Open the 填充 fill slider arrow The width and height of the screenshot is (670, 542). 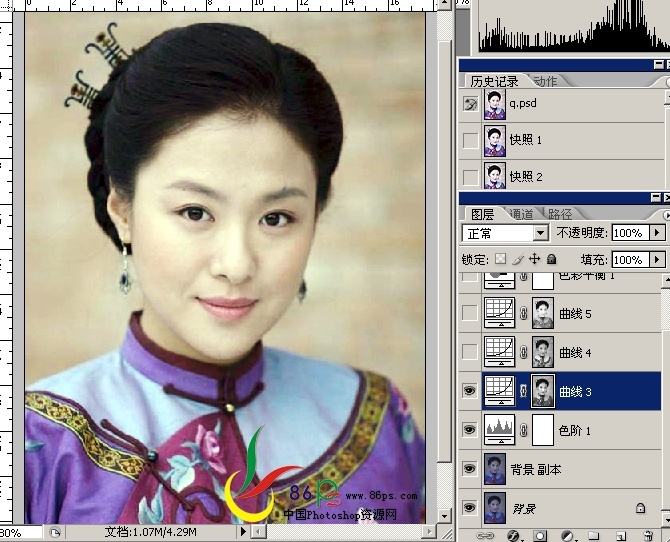pos(657,259)
